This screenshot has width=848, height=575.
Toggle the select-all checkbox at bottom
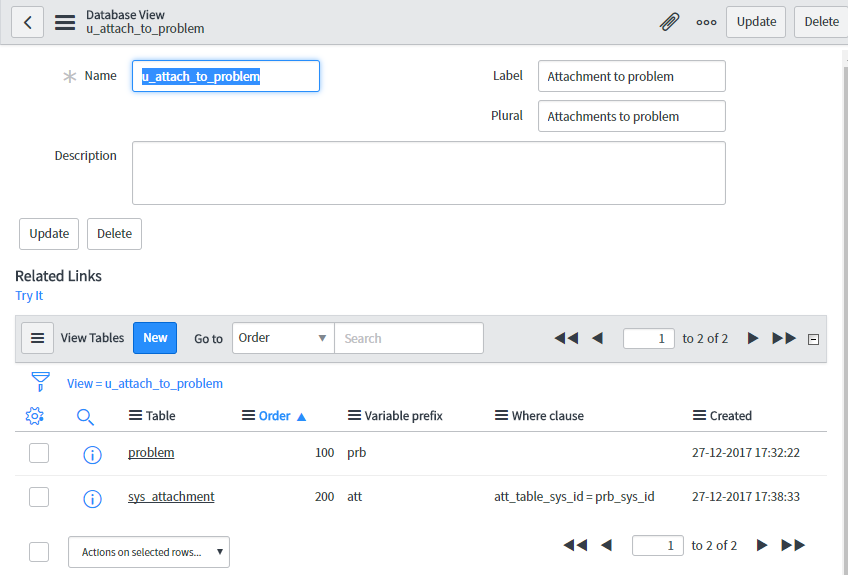pyautogui.click(x=39, y=552)
